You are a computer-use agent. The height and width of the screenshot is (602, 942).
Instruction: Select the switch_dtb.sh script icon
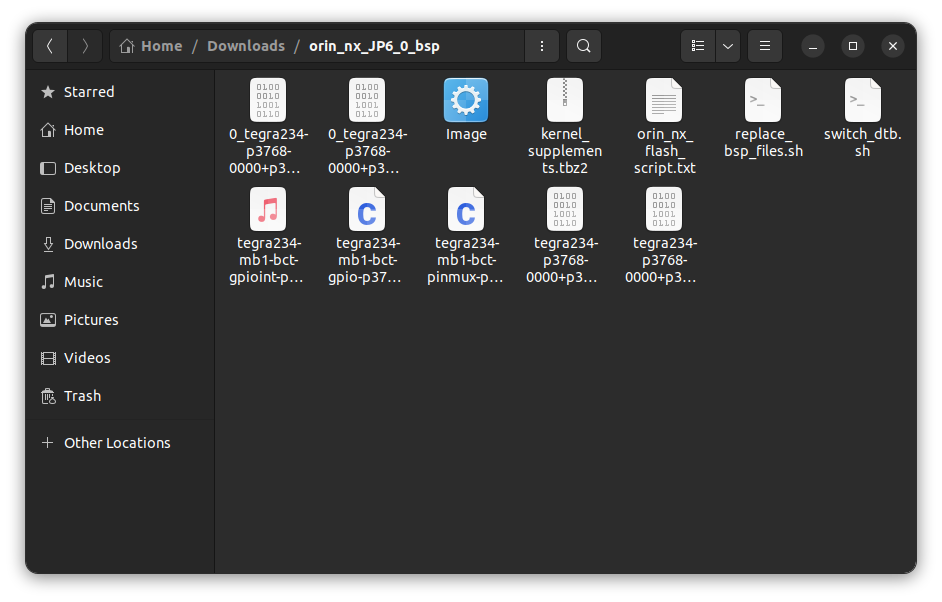pyautogui.click(x=863, y=100)
